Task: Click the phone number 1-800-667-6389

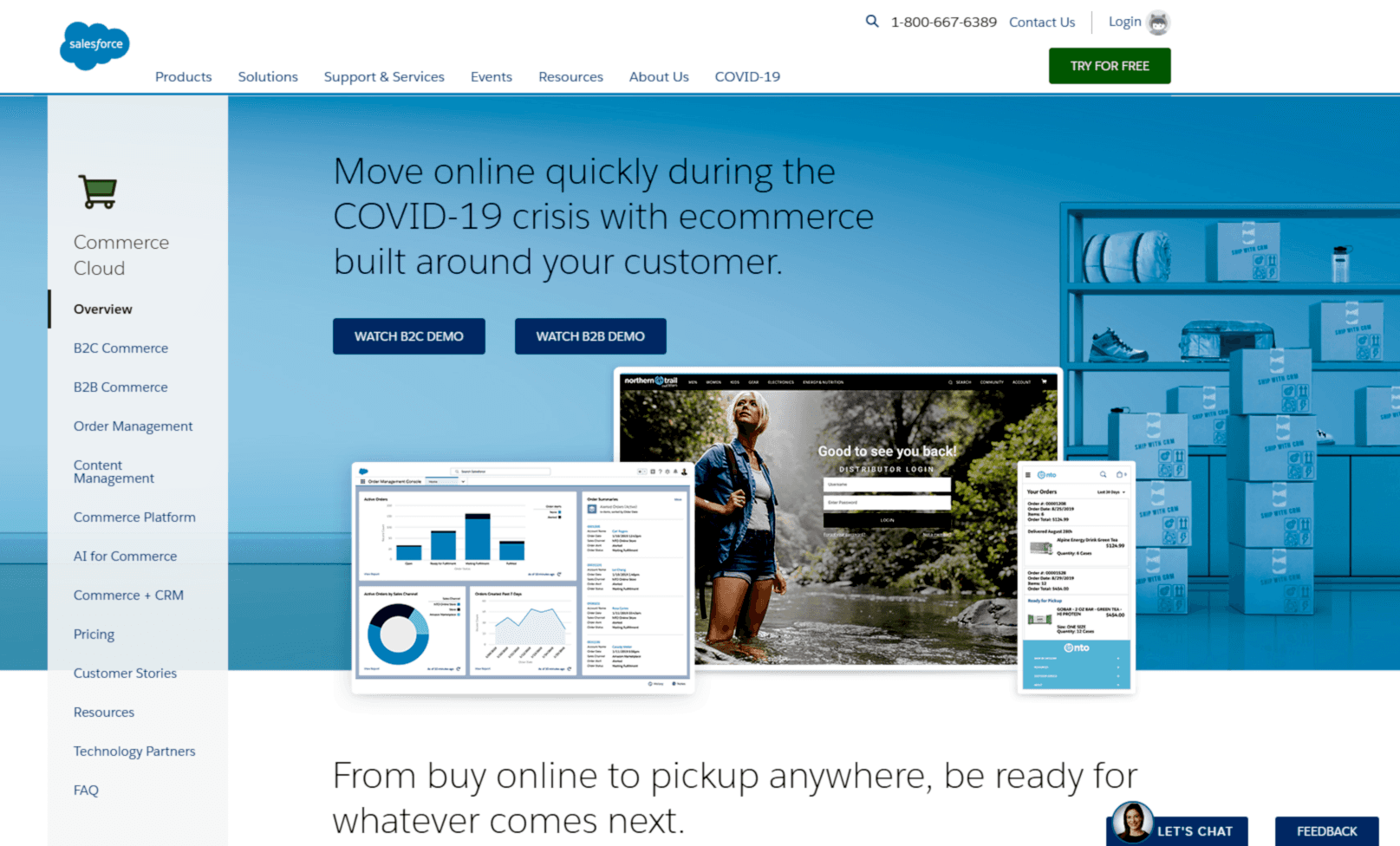Action: 944,23
